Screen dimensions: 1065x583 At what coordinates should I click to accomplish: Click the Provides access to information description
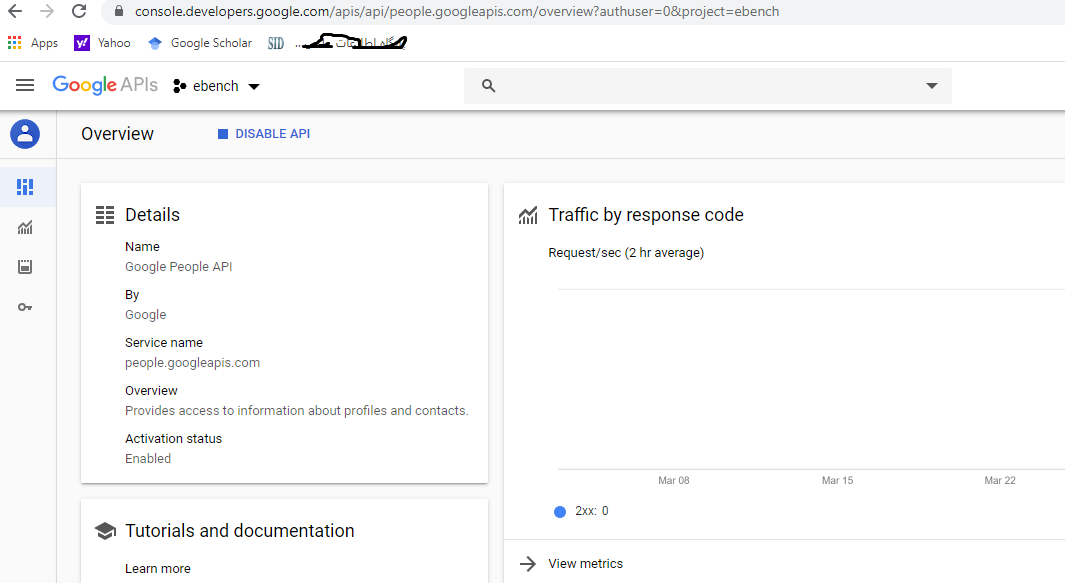pos(297,410)
